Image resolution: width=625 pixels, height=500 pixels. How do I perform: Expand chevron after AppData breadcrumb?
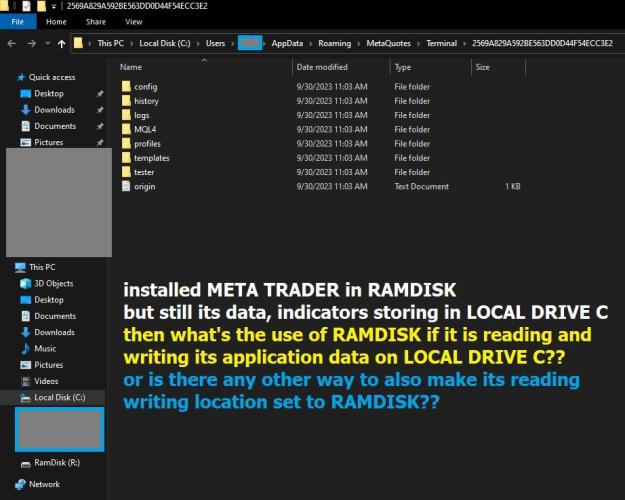coord(311,43)
